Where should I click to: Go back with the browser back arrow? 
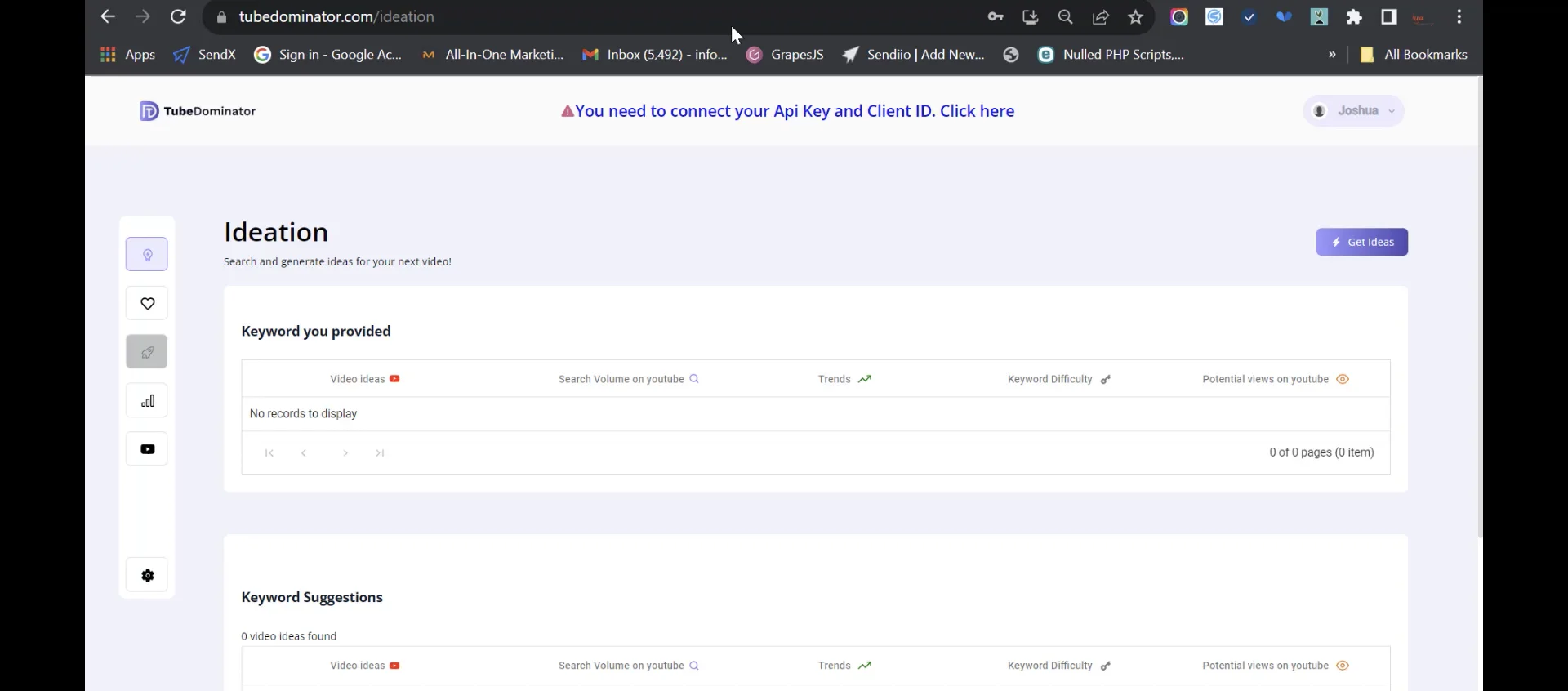[108, 16]
